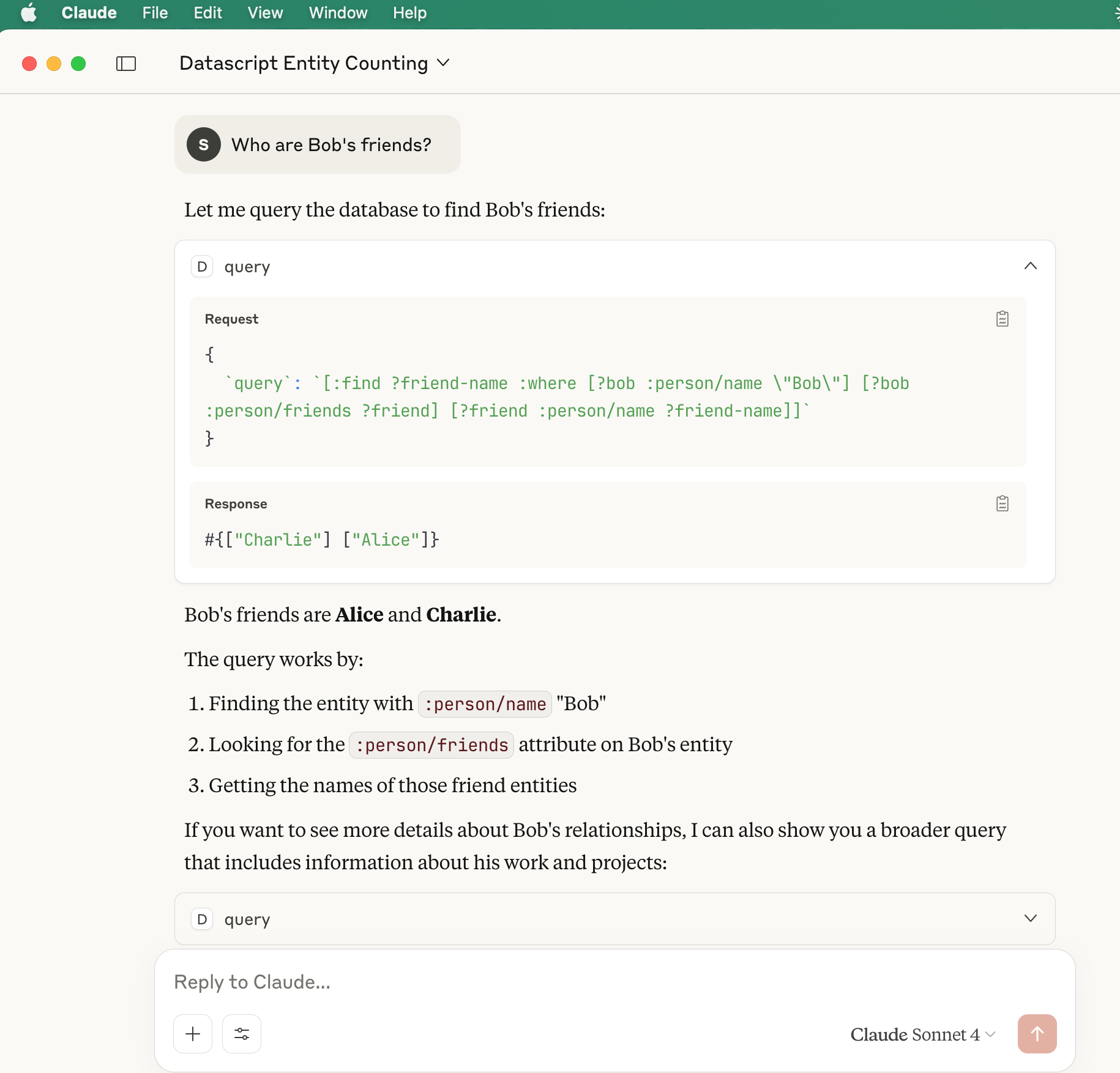Open the Apple menu
1120x1073 pixels.
(29, 13)
